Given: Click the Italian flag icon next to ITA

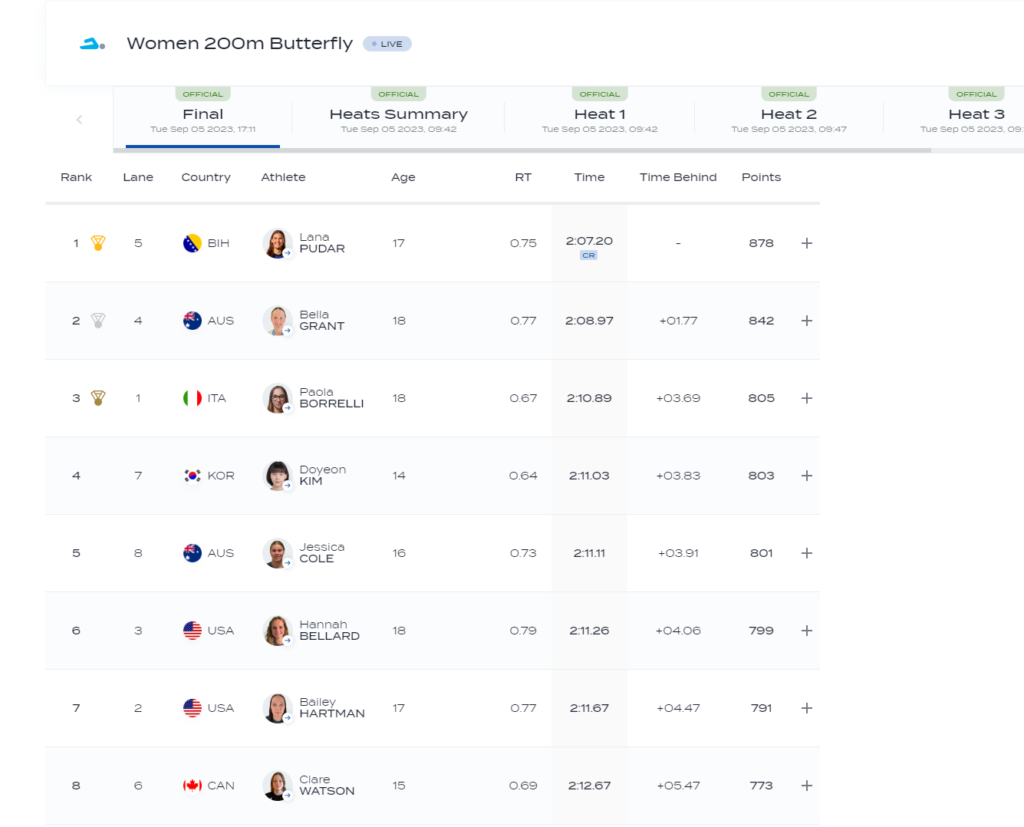Looking at the screenshot, I should click(x=192, y=398).
